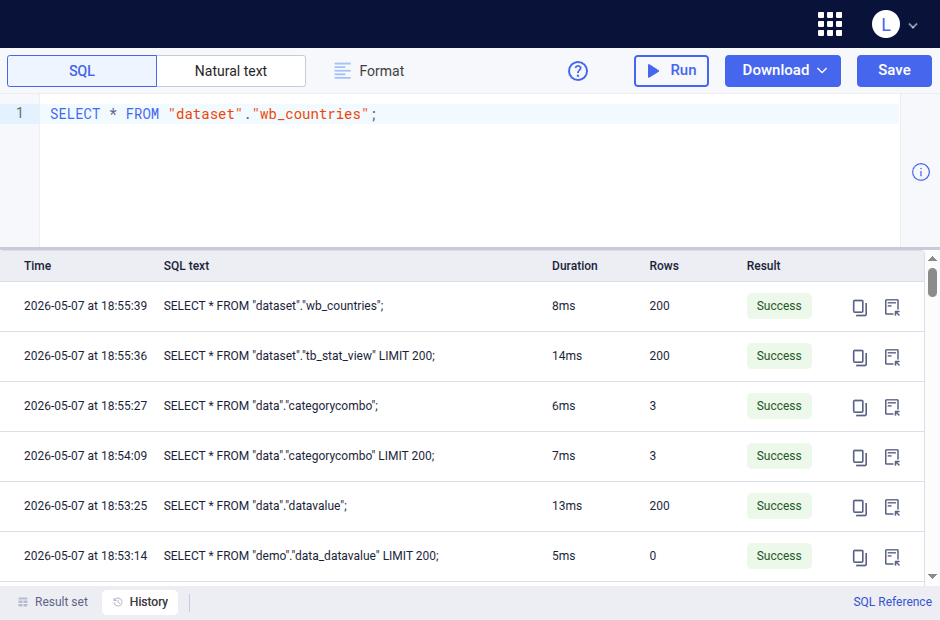Click the 13ms duration value
Screen dimensions: 940x620
[x=567, y=506]
